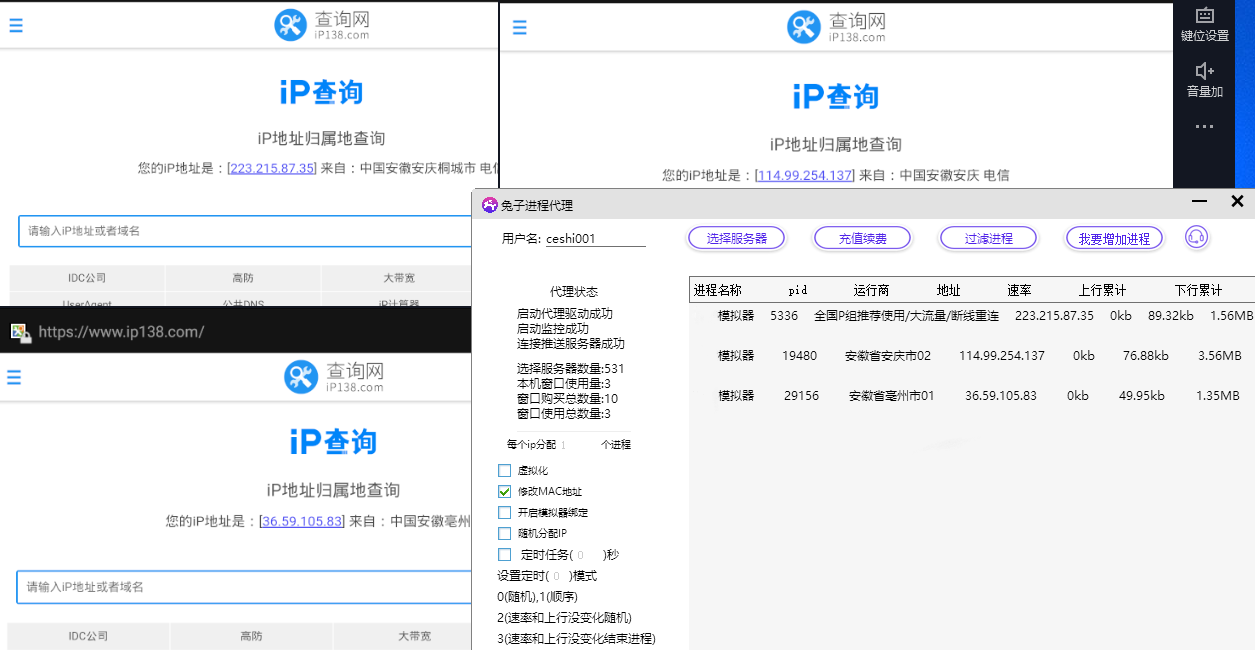1255x650 pixels.
Task: Click the 设置定时 mode input field
Action: pyautogui.click(x=558, y=576)
